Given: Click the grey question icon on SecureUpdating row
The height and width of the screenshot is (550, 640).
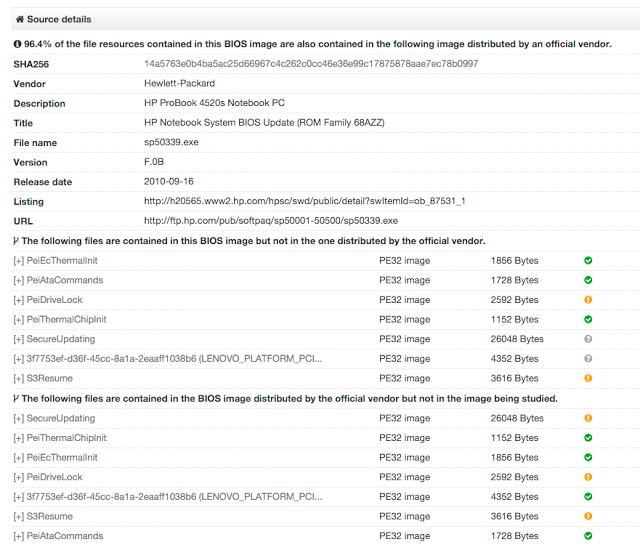Looking at the screenshot, I should (588, 339).
